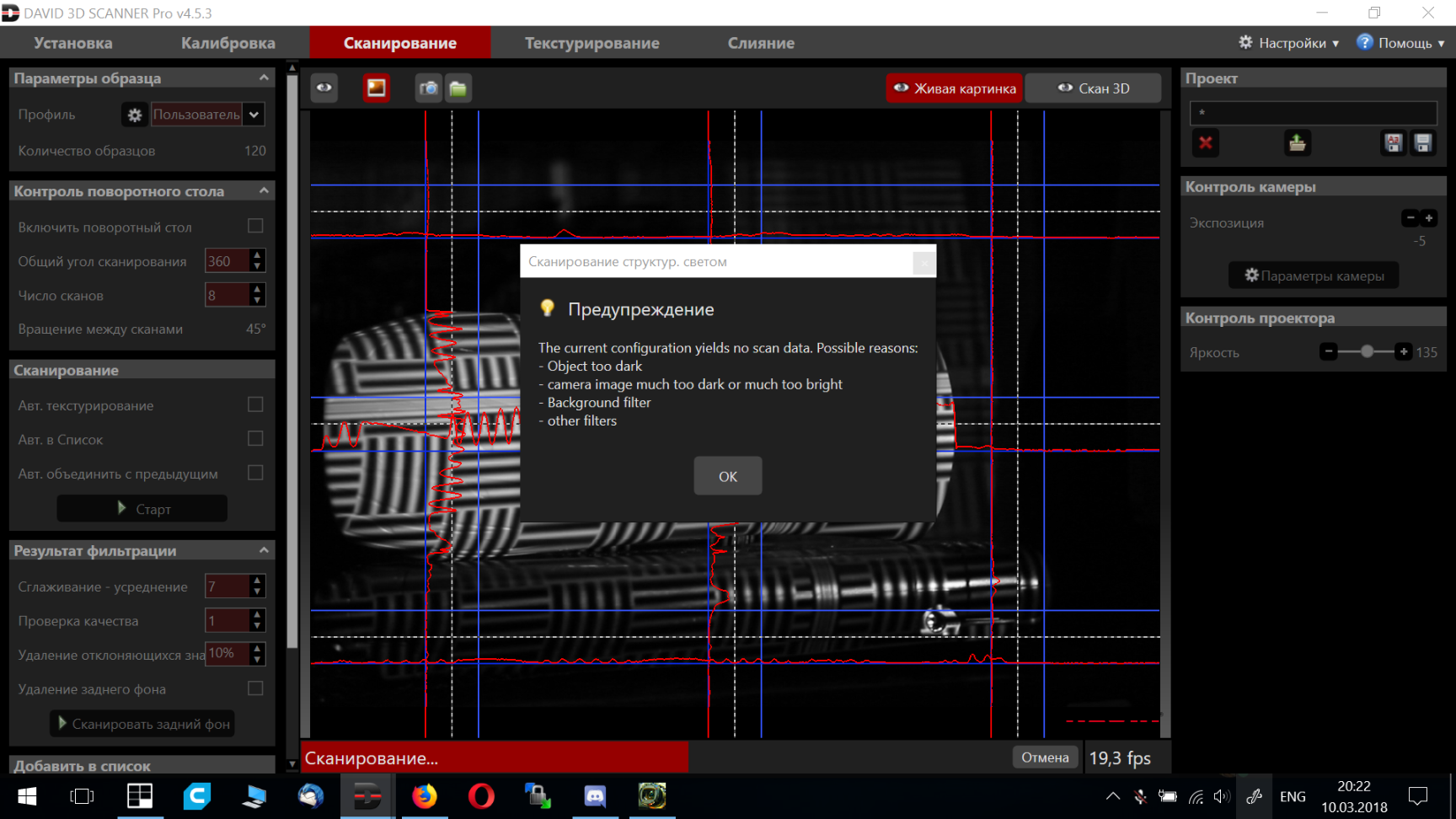Click the Save As floppy disk icon
The width and height of the screenshot is (1456, 819).
1394,143
